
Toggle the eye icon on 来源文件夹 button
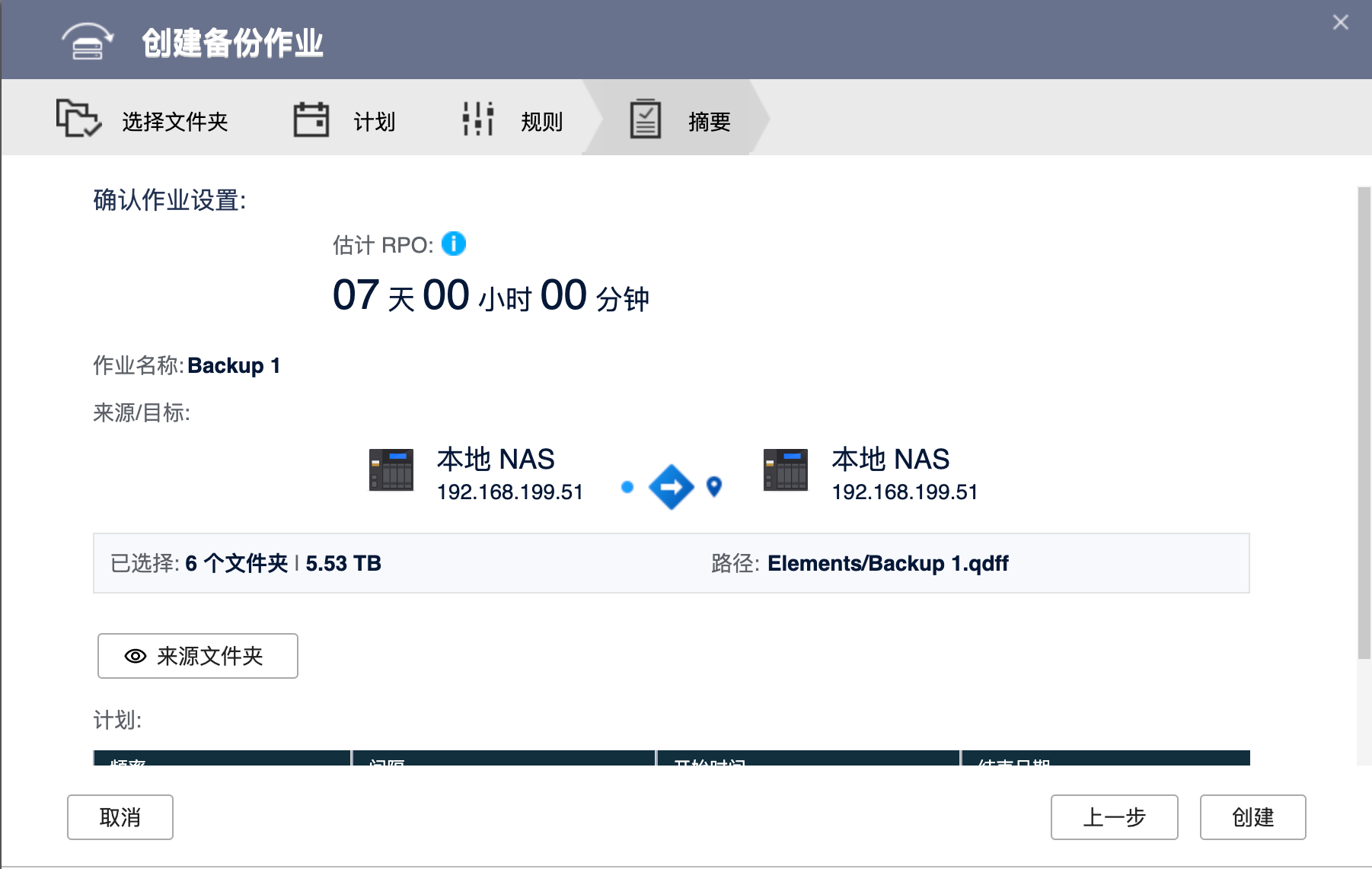(x=134, y=655)
